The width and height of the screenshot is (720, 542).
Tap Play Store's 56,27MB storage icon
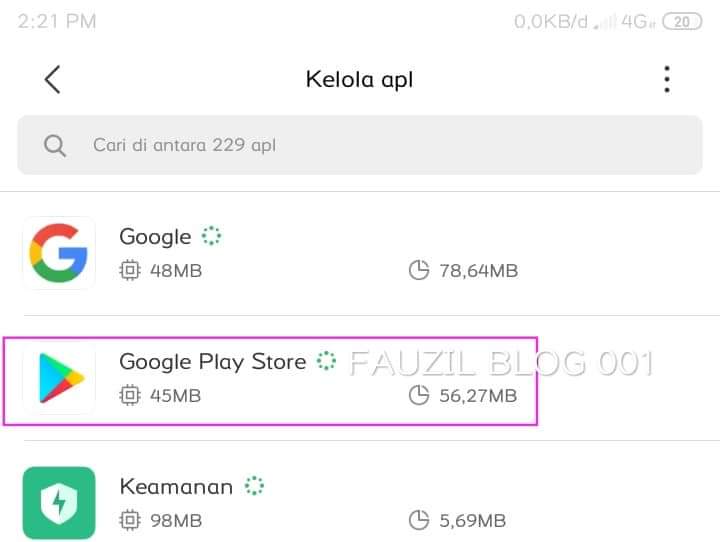420,396
